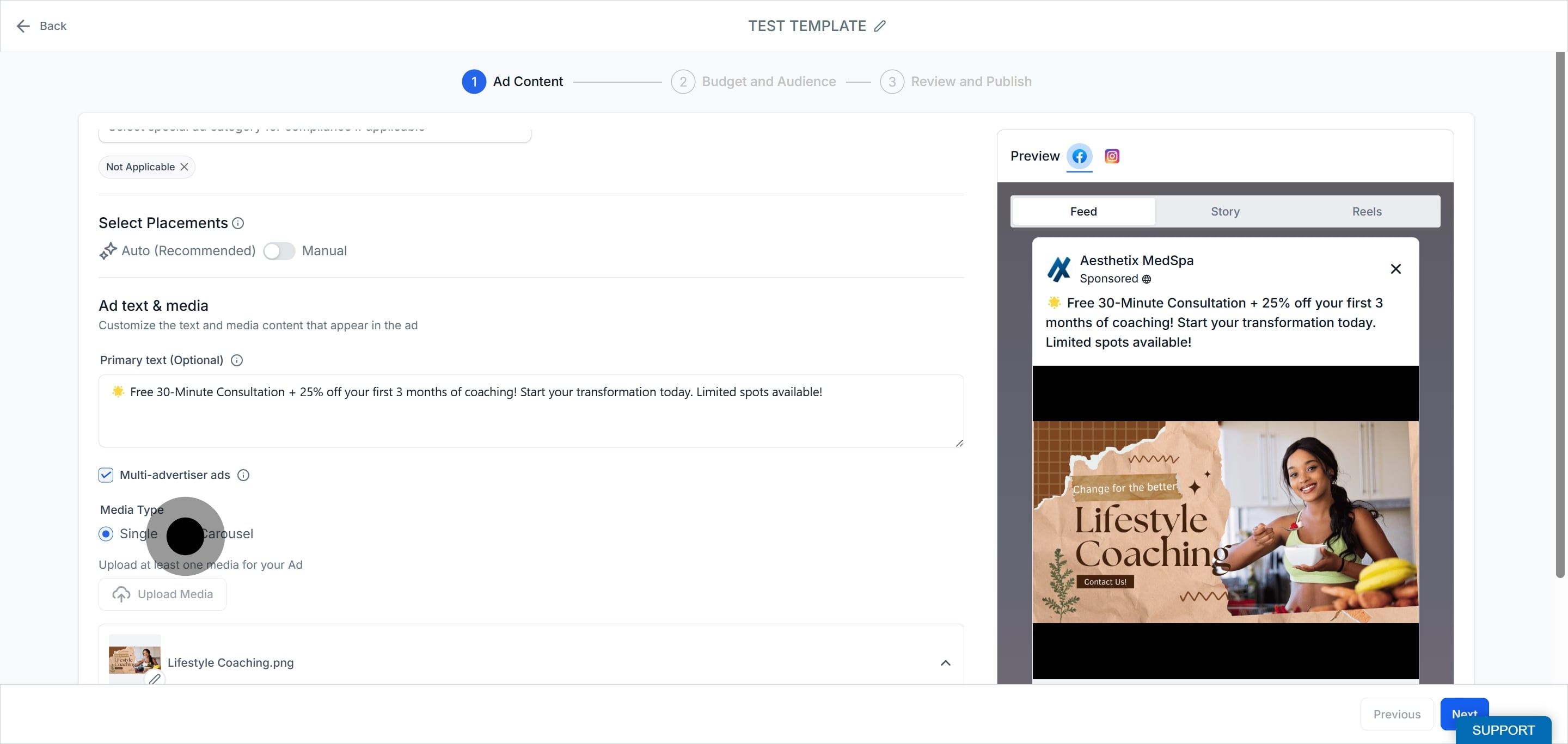Open the special ad category dropdown
Viewport: 1568px width, 744px height.
[315, 131]
